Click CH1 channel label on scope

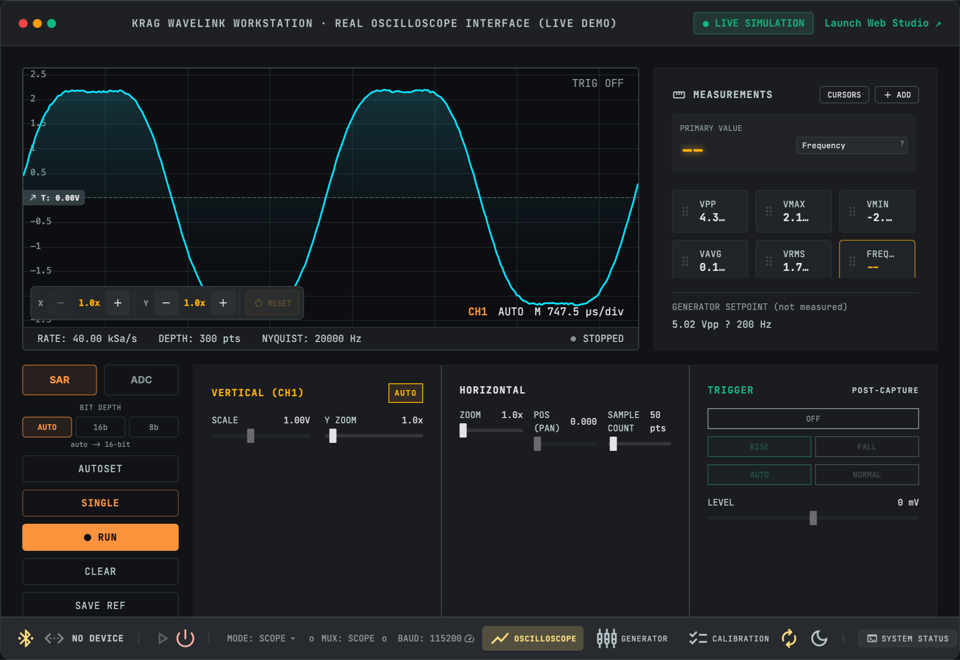click(478, 312)
